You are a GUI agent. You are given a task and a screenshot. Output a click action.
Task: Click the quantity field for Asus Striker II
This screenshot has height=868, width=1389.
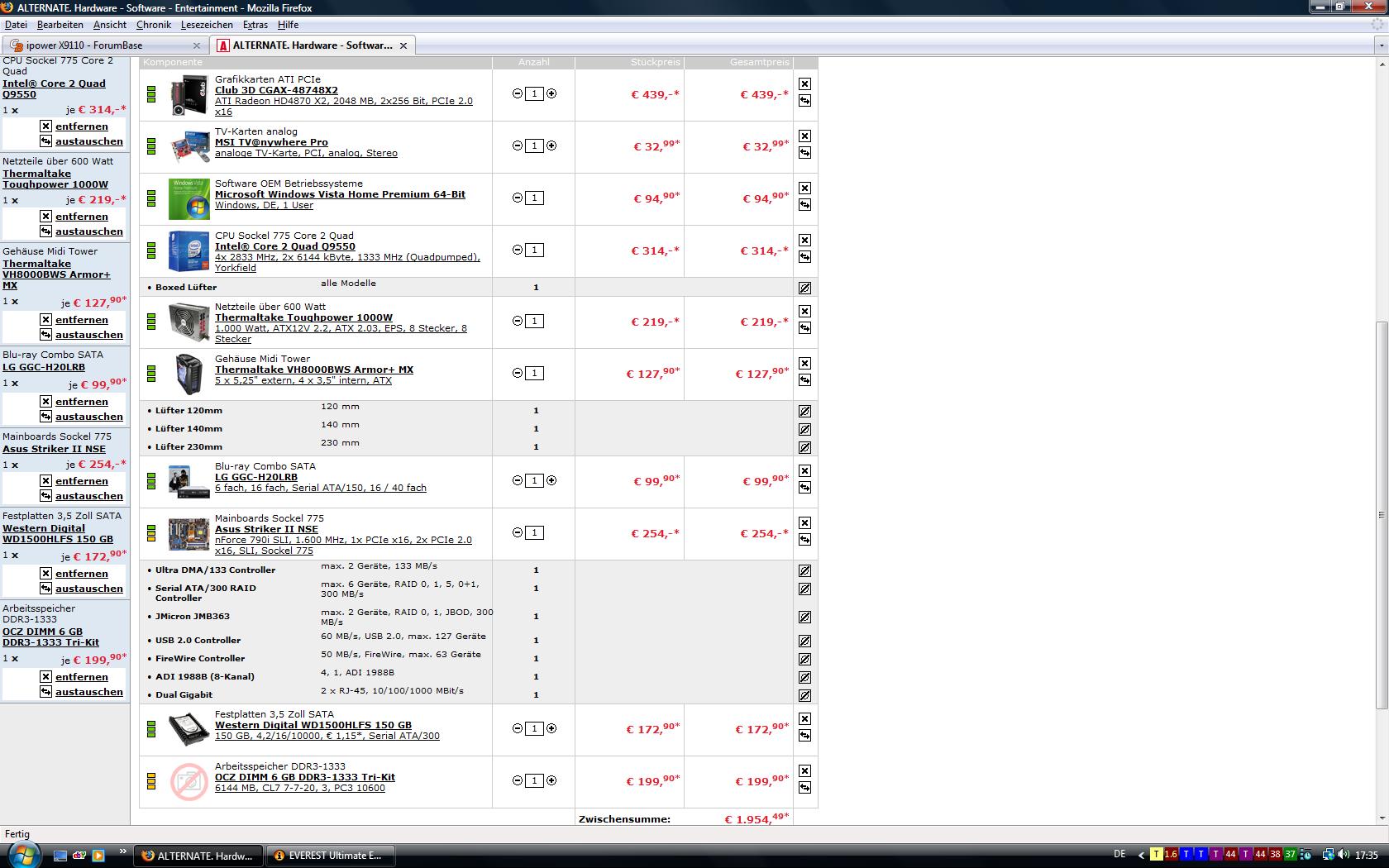pos(534,532)
